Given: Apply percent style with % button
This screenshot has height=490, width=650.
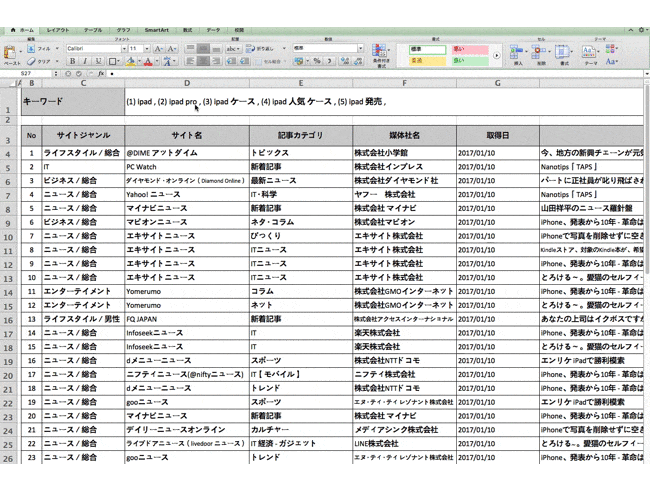Looking at the screenshot, I should 317,61.
